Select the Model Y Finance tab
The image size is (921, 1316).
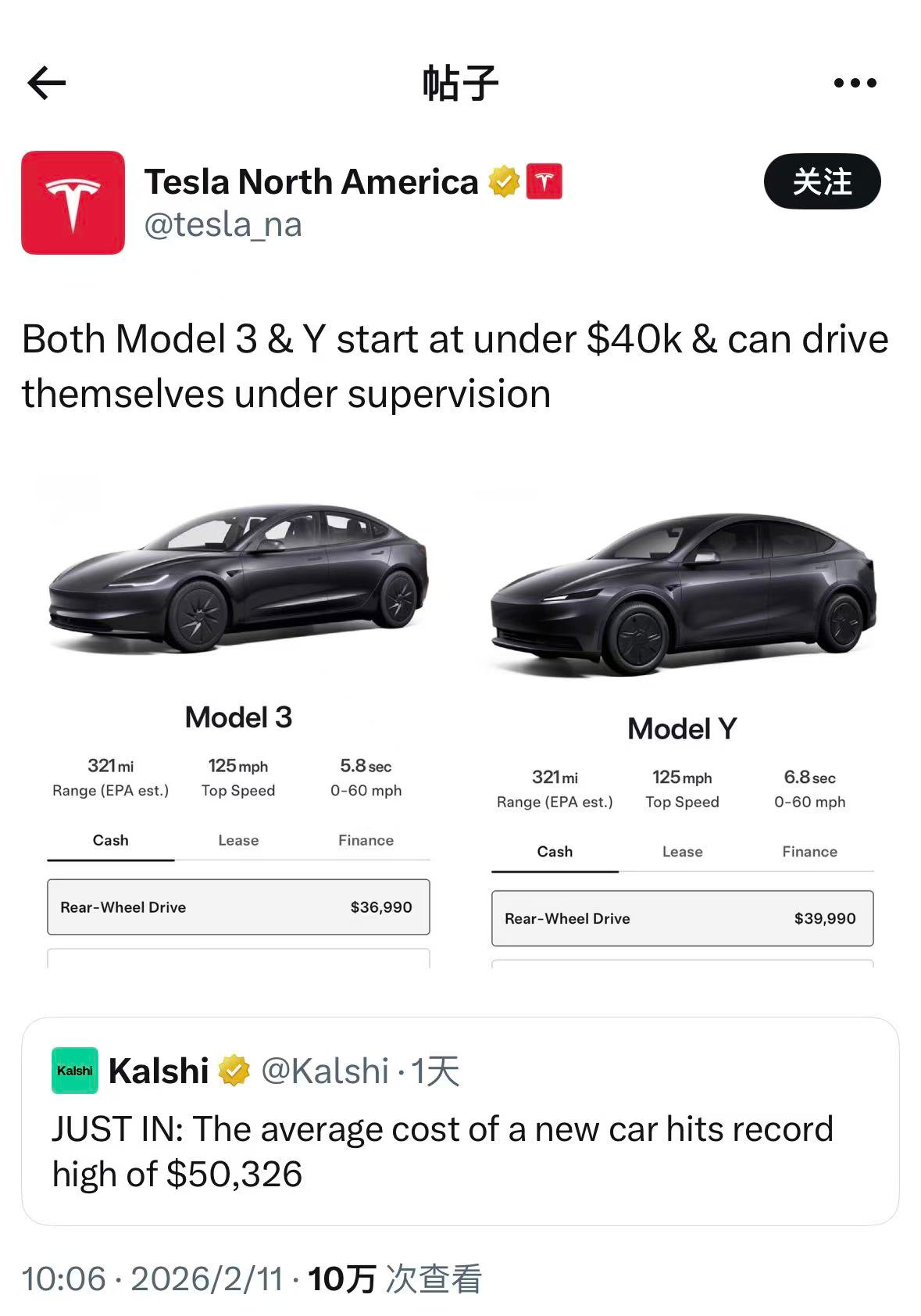[809, 852]
